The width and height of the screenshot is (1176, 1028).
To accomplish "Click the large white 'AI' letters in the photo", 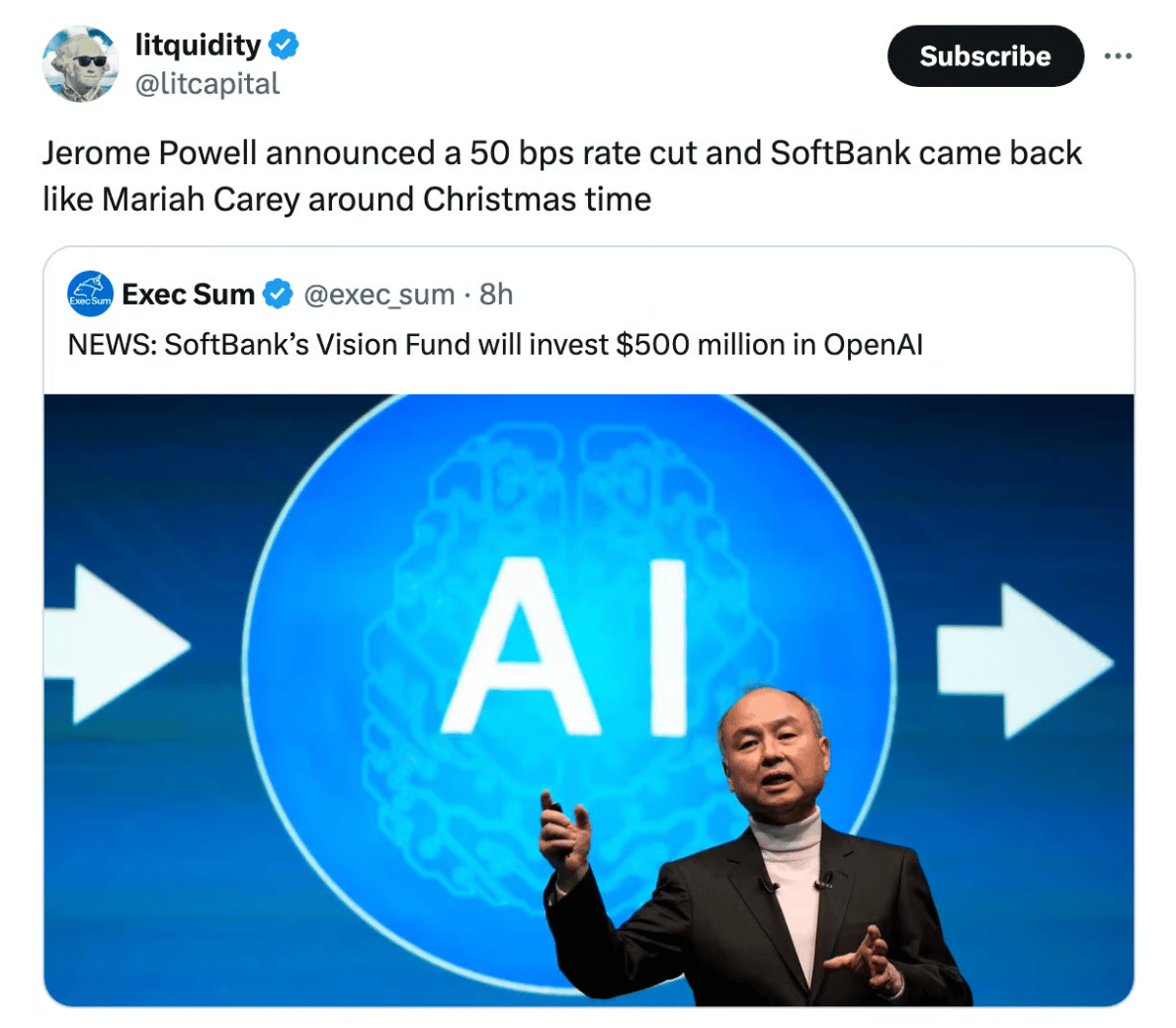I will (x=564, y=646).
